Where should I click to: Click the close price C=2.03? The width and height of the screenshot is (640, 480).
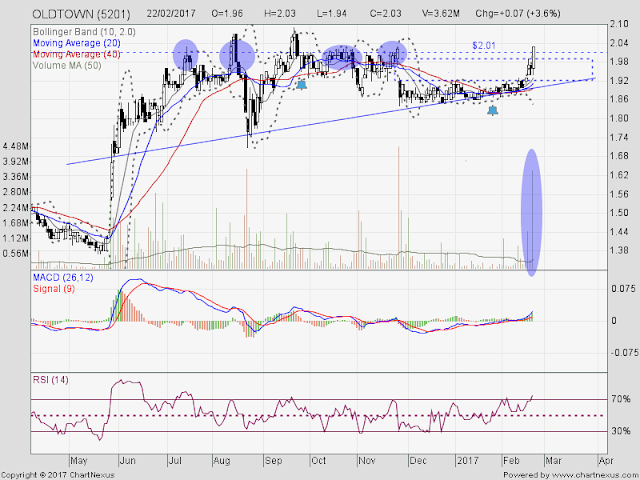(385, 13)
